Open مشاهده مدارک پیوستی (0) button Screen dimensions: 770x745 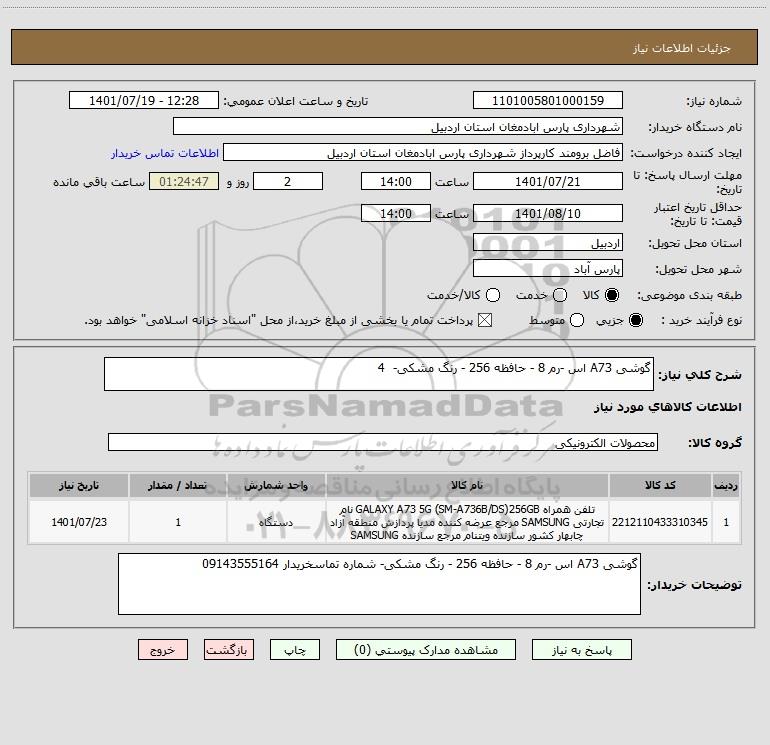426,650
